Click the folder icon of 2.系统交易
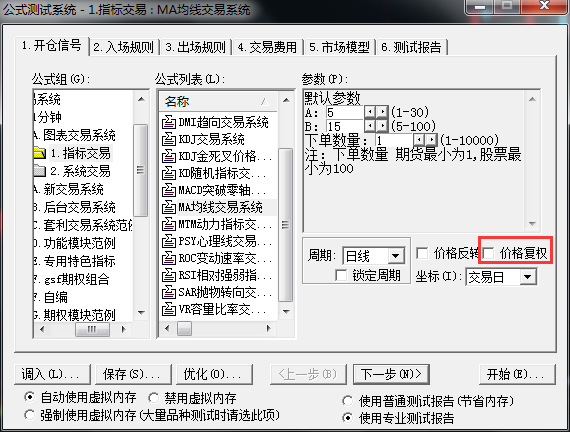 [40, 171]
